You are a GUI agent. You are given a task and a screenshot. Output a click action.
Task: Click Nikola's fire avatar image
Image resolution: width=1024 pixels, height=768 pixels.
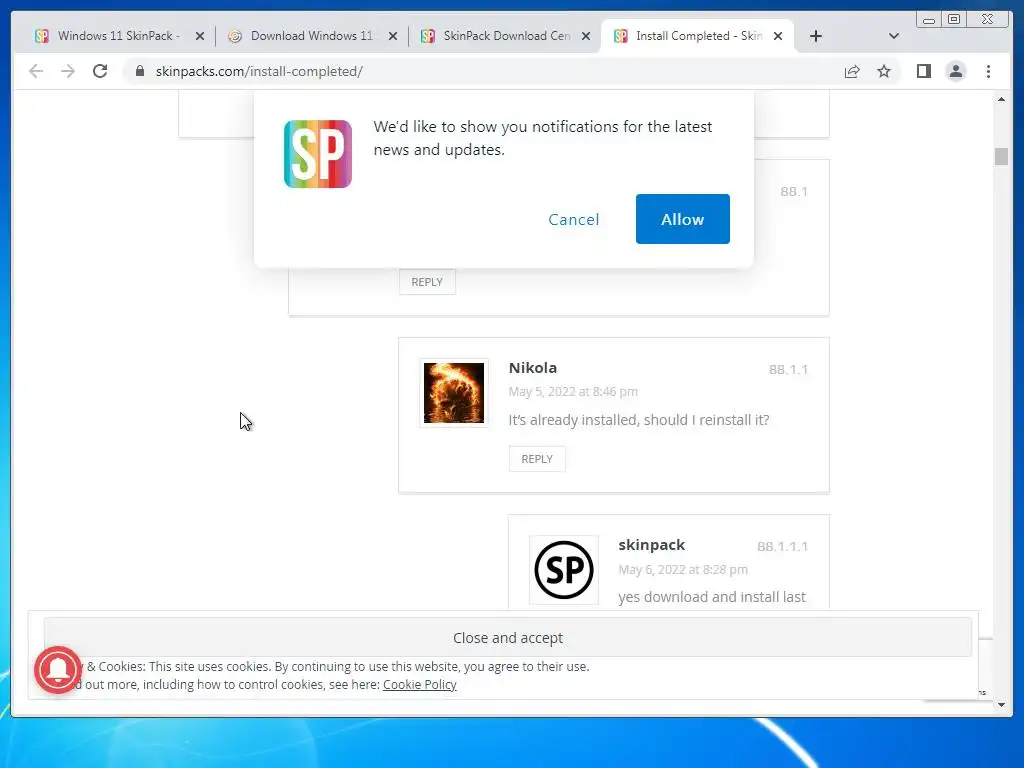click(x=454, y=393)
